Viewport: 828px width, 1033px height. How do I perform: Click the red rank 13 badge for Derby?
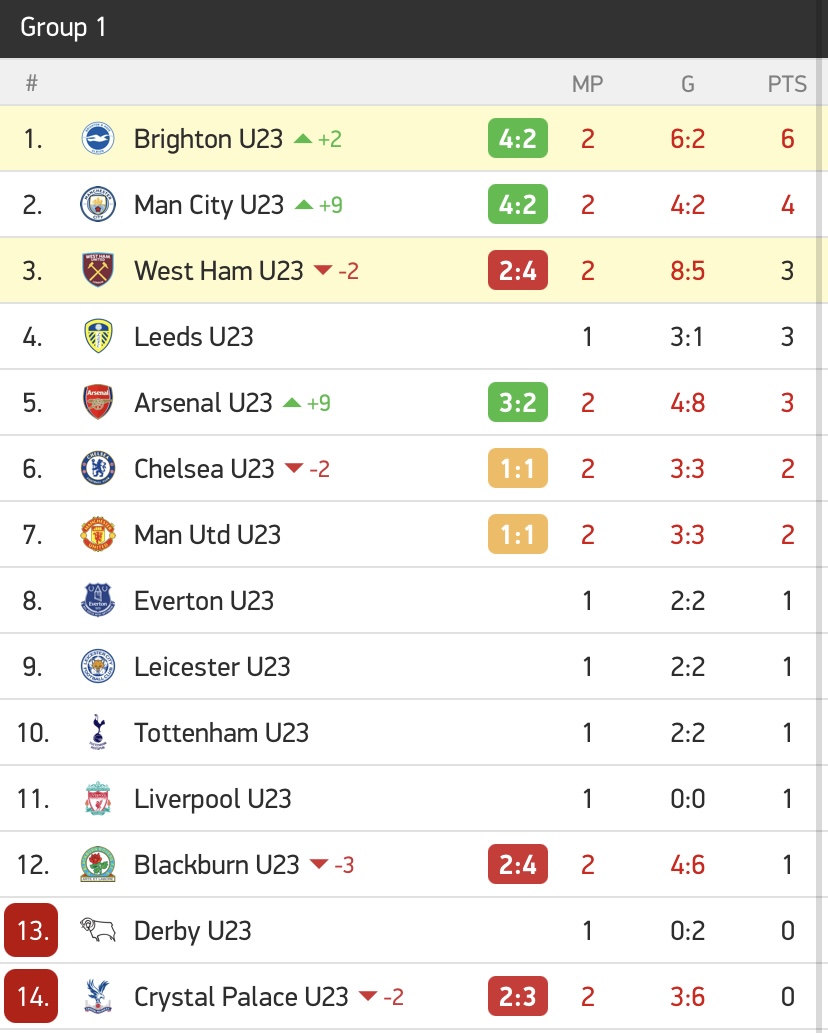click(31, 930)
